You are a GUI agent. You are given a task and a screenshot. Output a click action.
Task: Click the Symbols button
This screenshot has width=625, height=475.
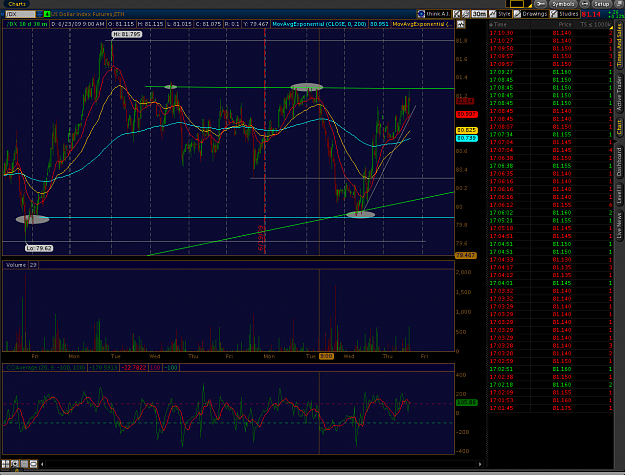(x=563, y=4)
